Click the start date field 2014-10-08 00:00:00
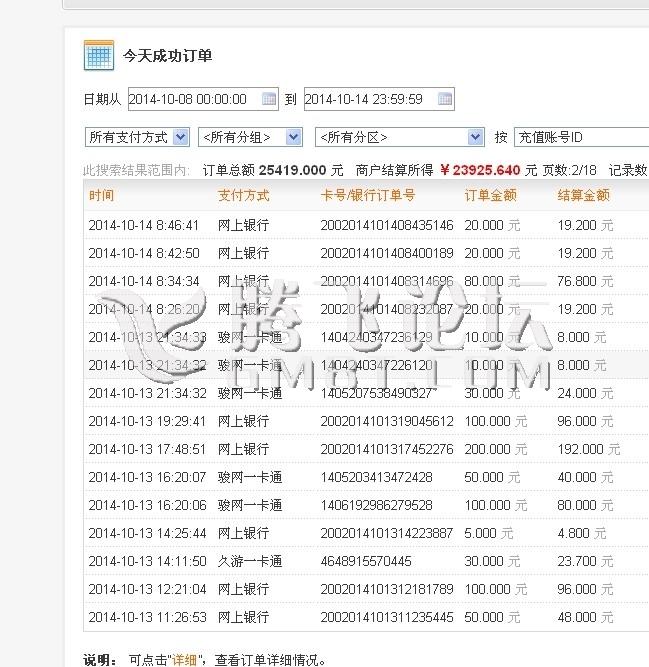This screenshot has height=667, width=649. pyautogui.click(x=192, y=99)
